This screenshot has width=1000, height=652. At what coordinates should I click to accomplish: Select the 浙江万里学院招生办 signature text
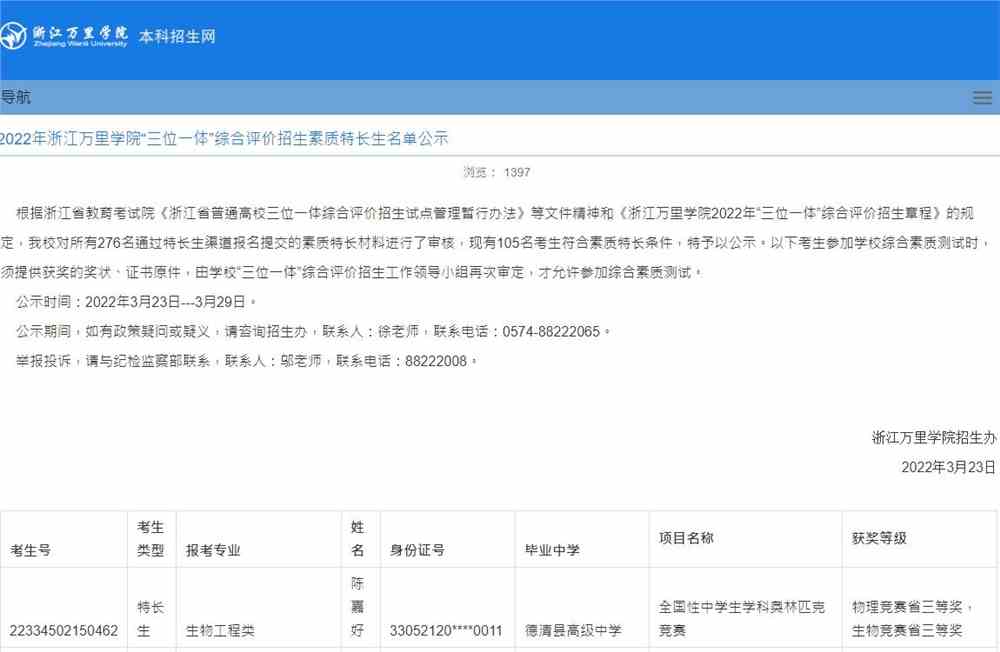[x=934, y=438]
